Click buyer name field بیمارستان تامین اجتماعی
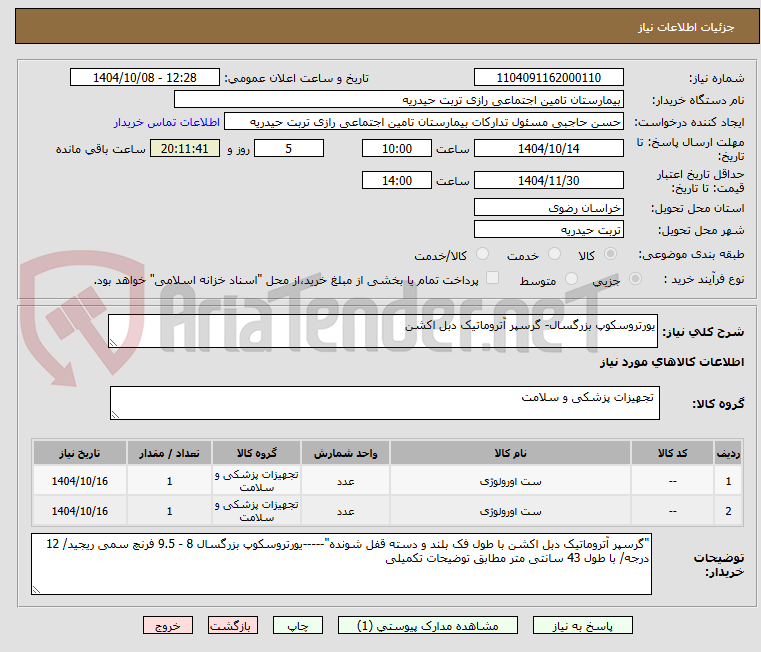The width and height of the screenshot is (761, 652). tap(398, 100)
